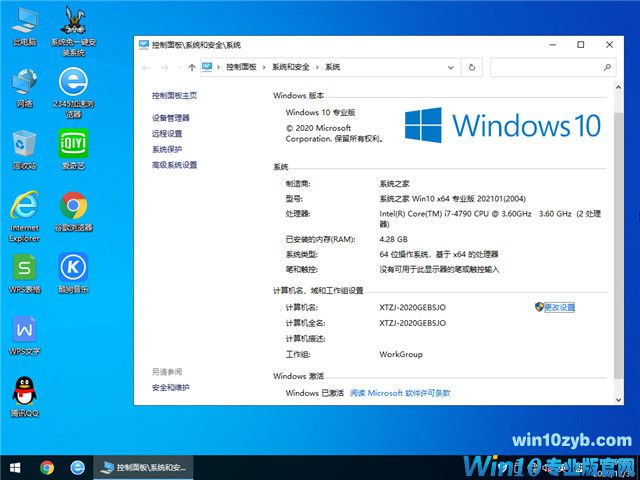Select the 系统和安全 breadcrumb

(x=291, y=67)
